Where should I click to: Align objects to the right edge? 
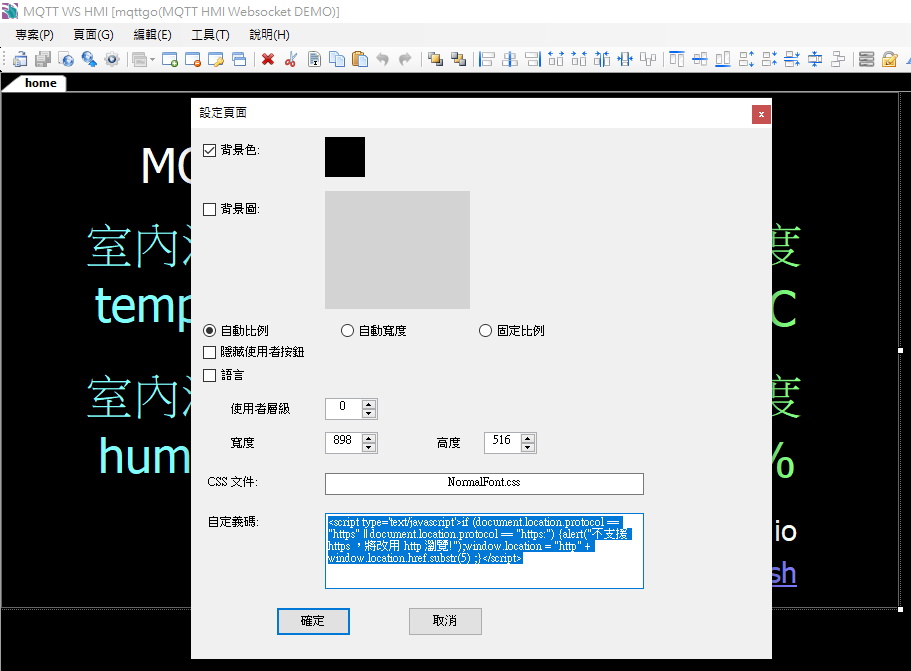pyautogui.click(x=533, y=59)
